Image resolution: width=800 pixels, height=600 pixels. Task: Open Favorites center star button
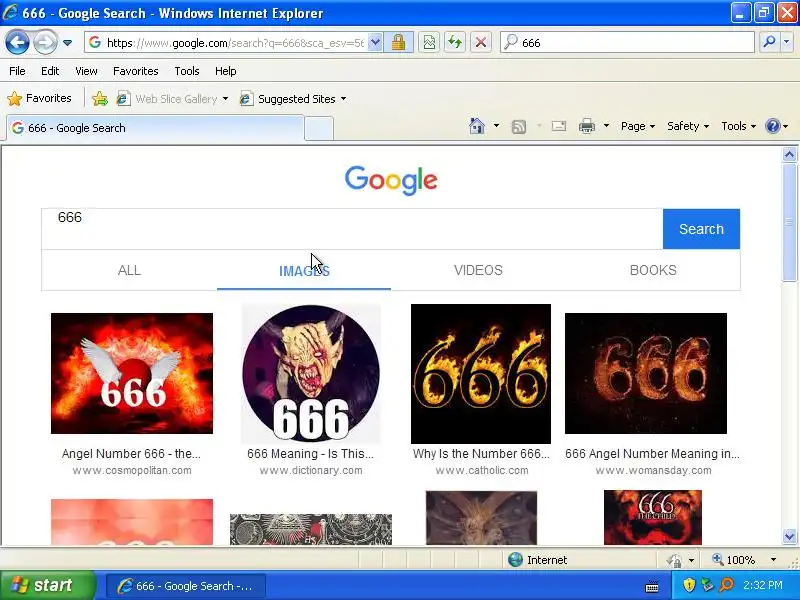(x=39, y=98)
